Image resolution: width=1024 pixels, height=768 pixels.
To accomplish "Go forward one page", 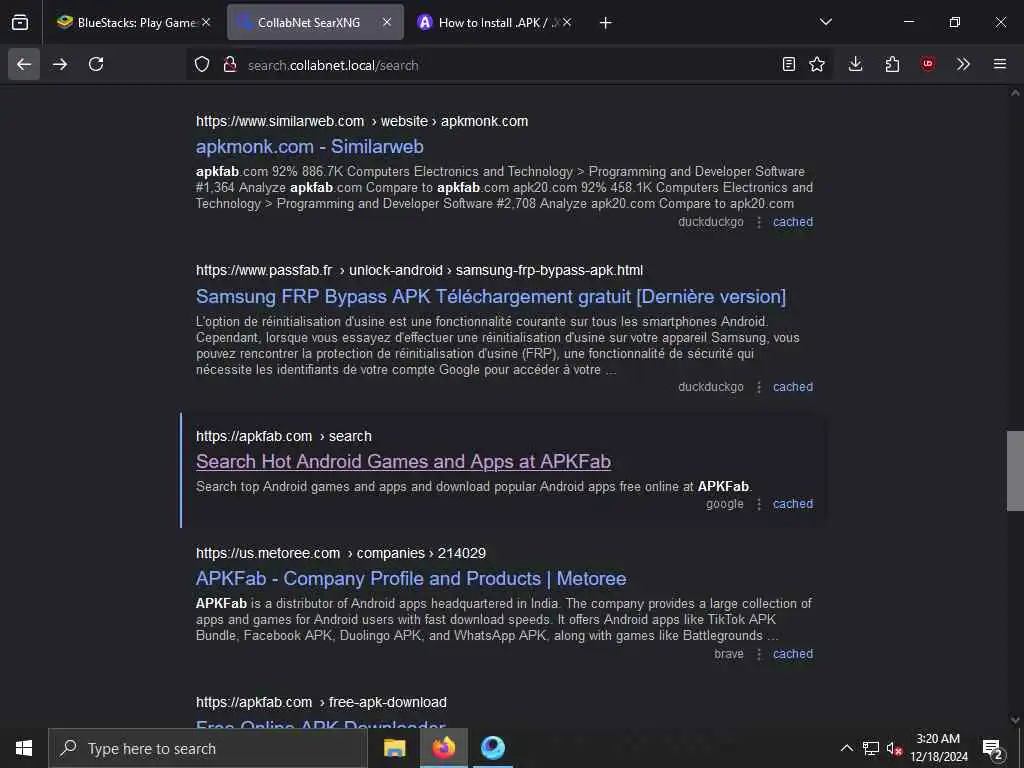I will pos(60,64).
